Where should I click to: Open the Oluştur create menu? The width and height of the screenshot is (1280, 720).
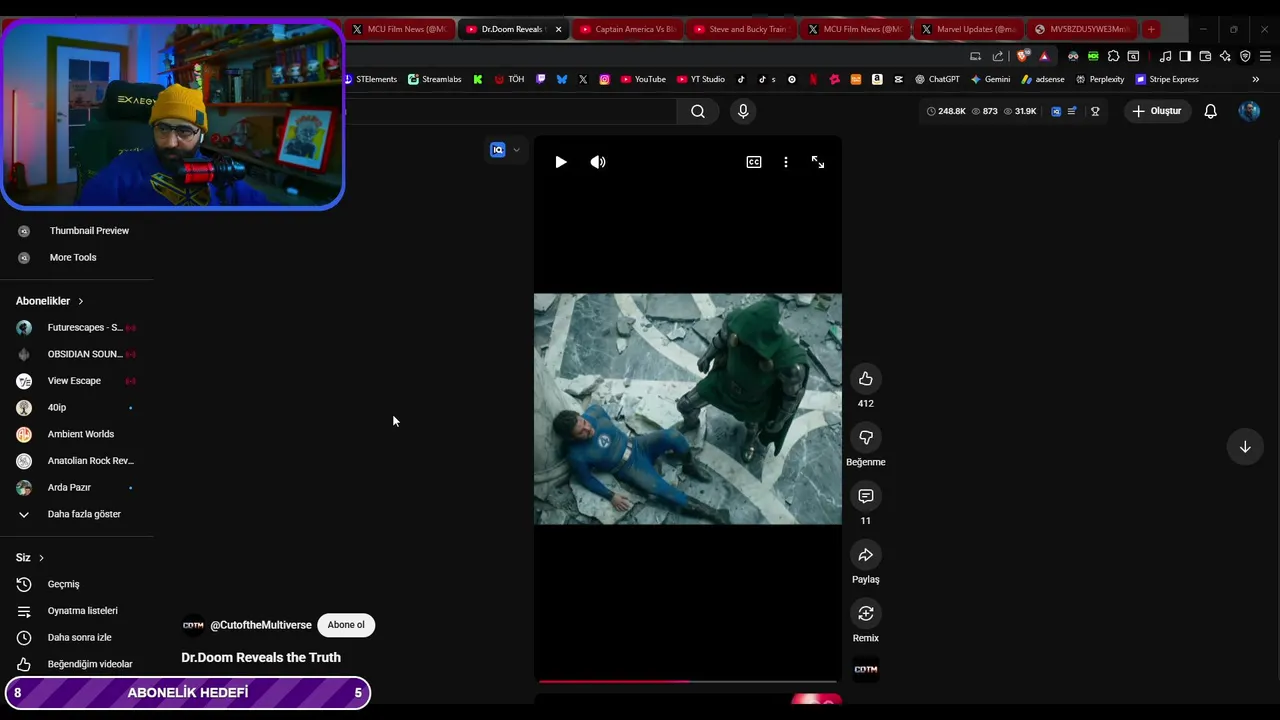pos(1157,111)
